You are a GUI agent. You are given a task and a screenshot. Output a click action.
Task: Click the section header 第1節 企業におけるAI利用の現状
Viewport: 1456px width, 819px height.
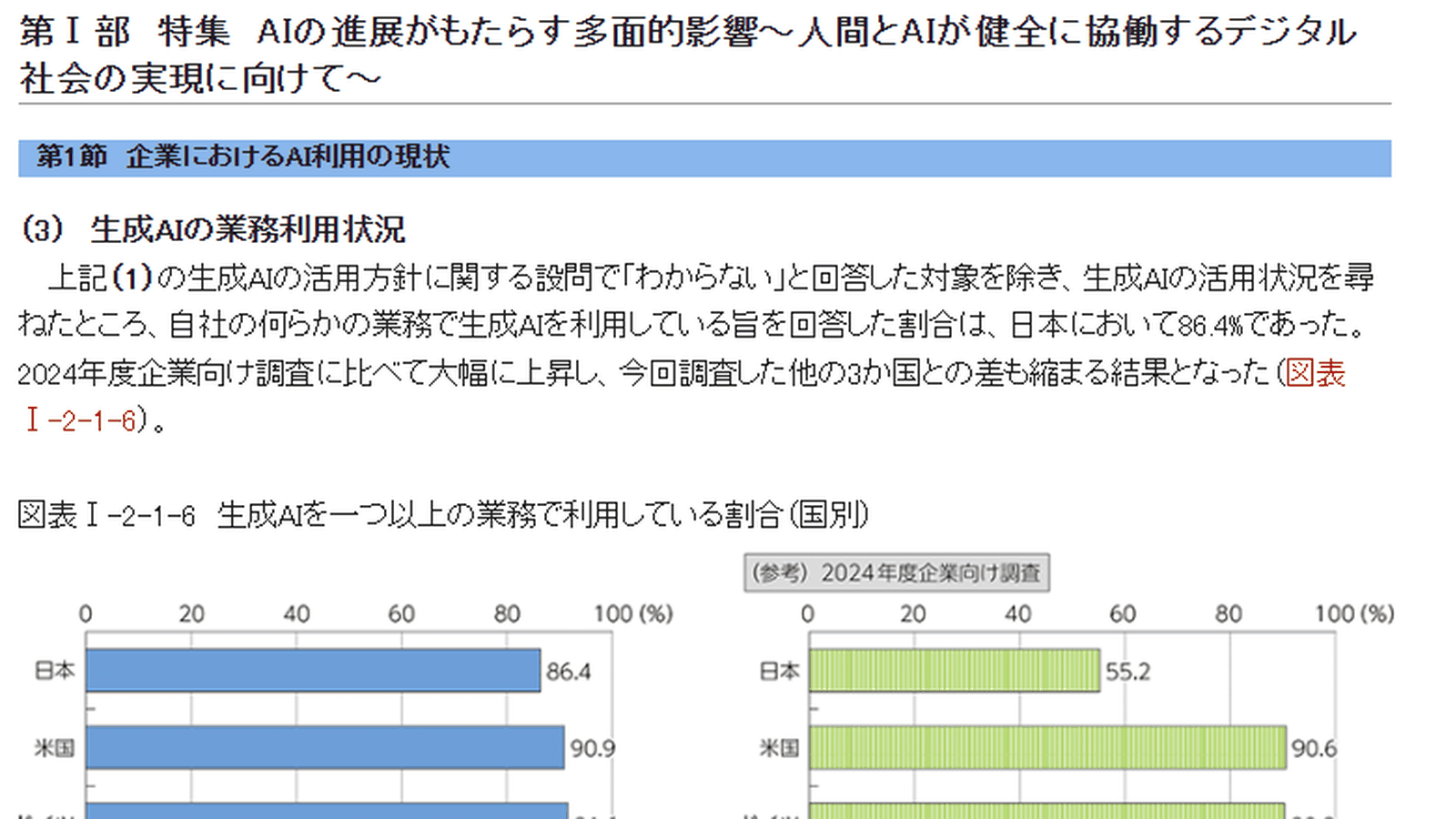(704, 157)
